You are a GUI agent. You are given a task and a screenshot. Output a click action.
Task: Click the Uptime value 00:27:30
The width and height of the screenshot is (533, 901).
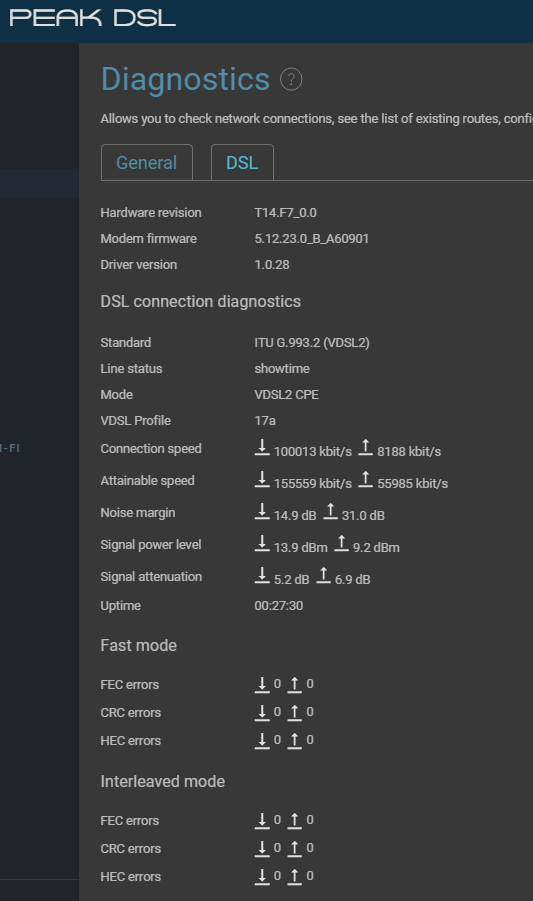tap(279, 606)
